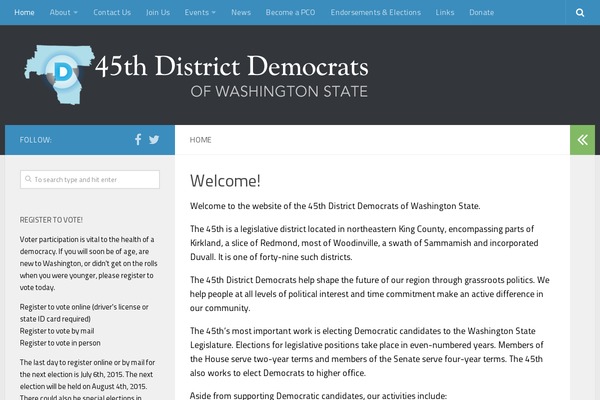
Task: Click the 45th District map logo
Action: coord(59,75)
